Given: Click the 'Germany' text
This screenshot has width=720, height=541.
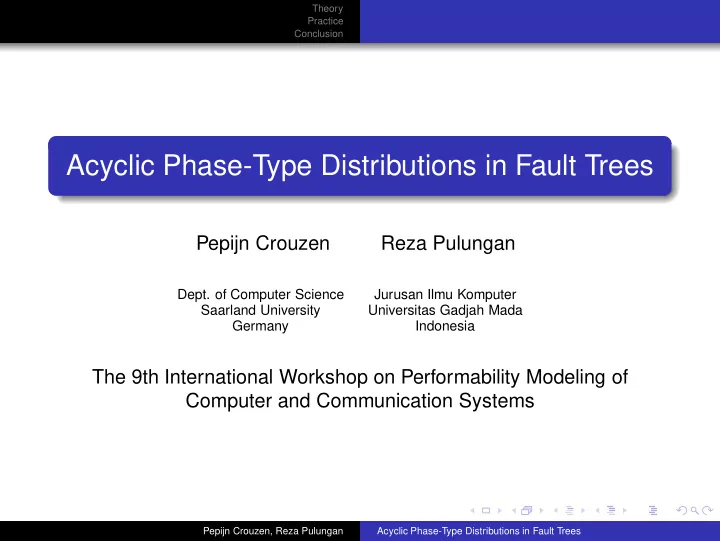Looking at the screenshot, I should (260, 326).
